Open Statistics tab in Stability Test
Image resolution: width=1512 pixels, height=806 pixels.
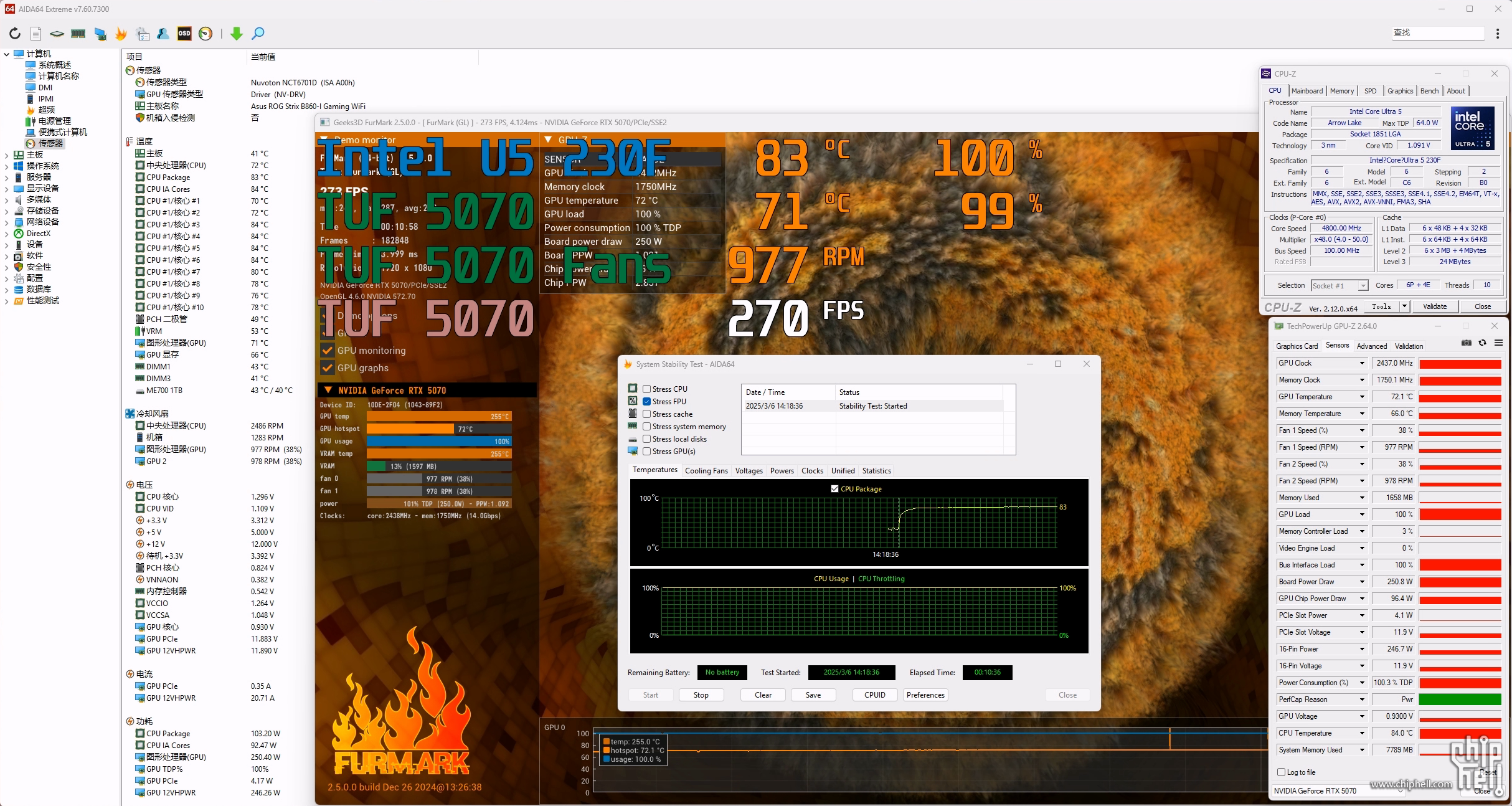877,471
